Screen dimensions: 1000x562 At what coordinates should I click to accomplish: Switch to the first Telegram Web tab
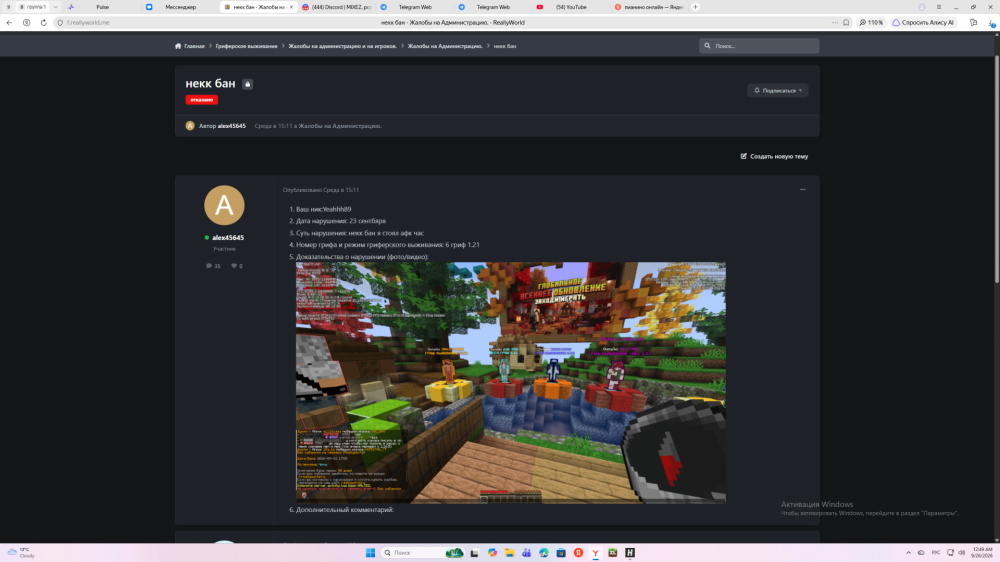[x=415, y=7]
